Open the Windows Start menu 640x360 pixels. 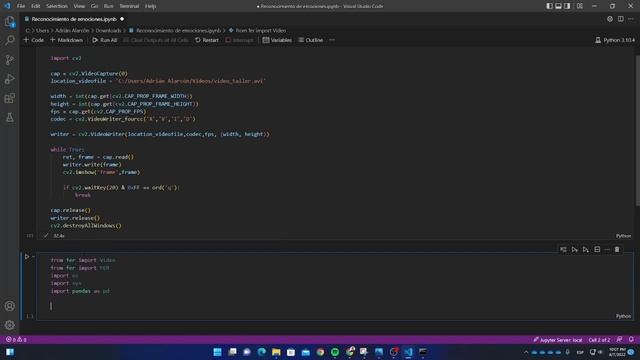[218, 352]
